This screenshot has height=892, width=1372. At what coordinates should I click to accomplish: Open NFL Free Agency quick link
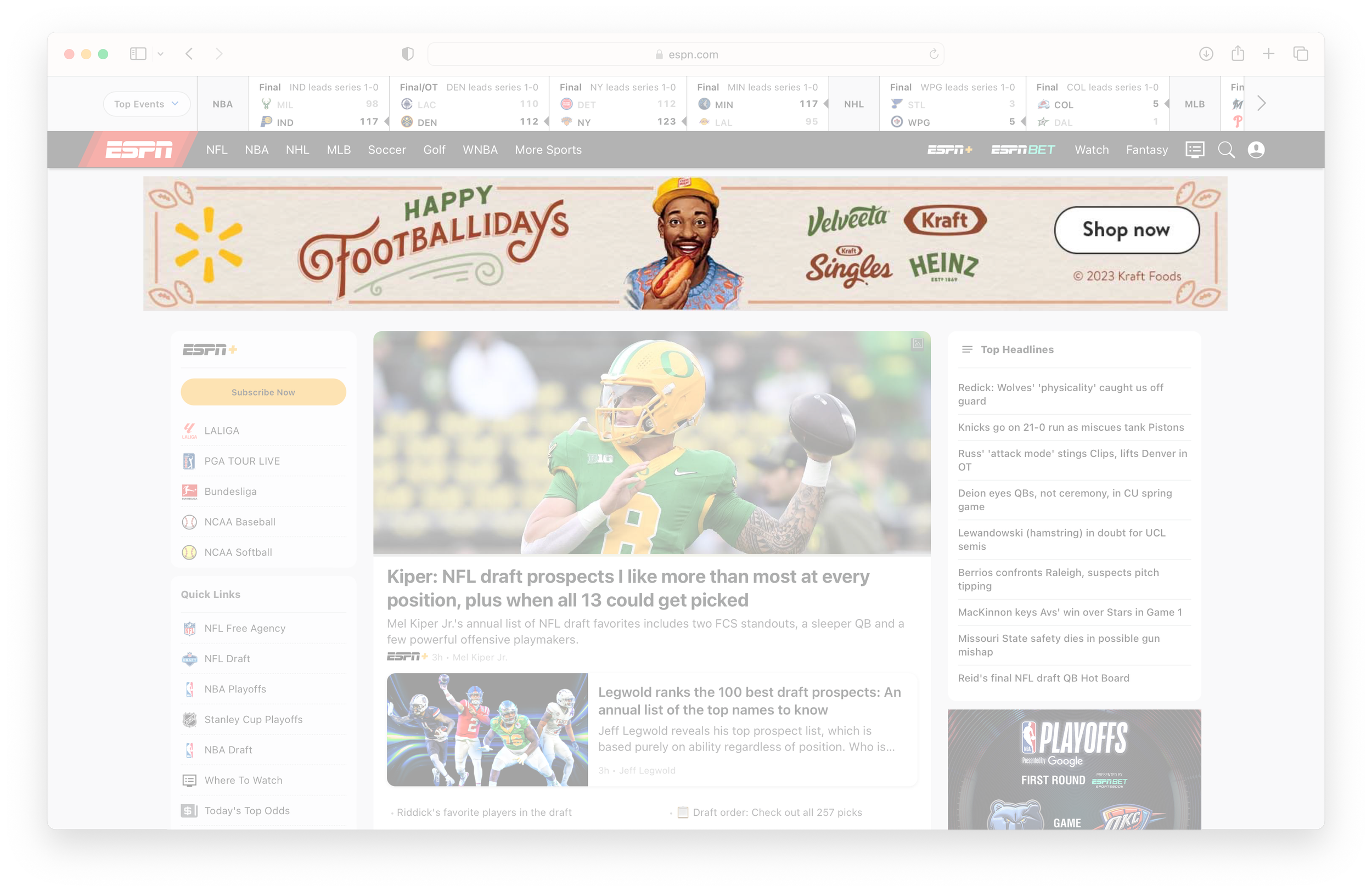coord(263,628)
